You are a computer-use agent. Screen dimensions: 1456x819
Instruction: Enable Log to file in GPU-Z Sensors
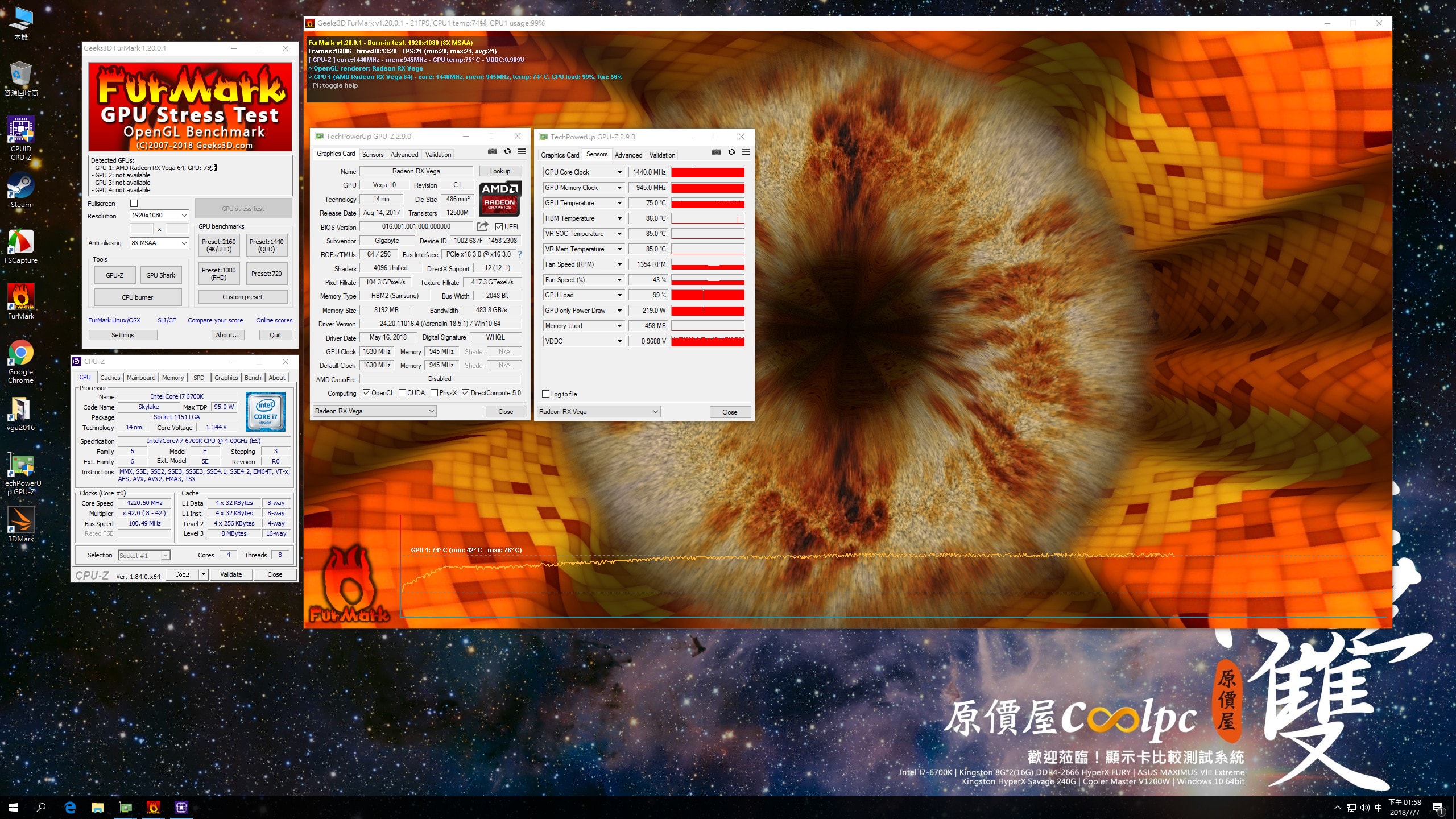click(x=546, y=394)
